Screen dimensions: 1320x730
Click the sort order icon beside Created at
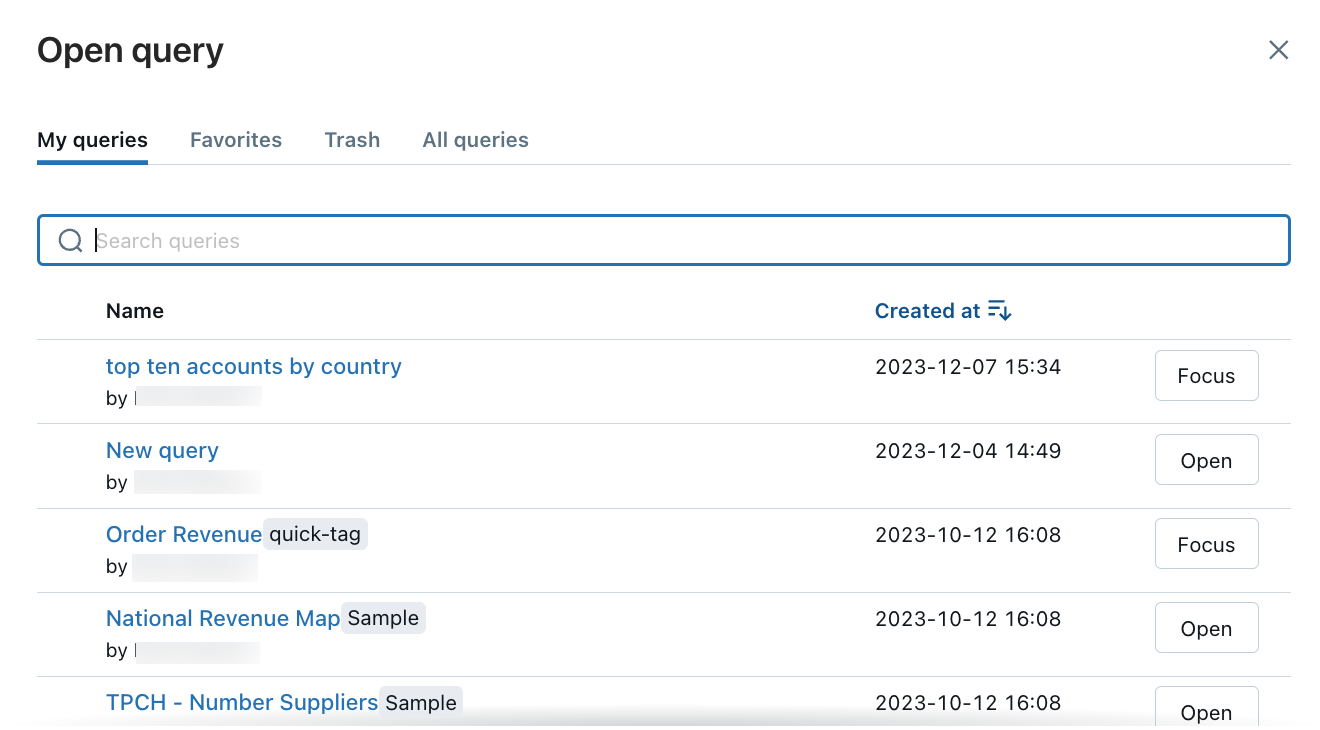(x=999, y=310)
